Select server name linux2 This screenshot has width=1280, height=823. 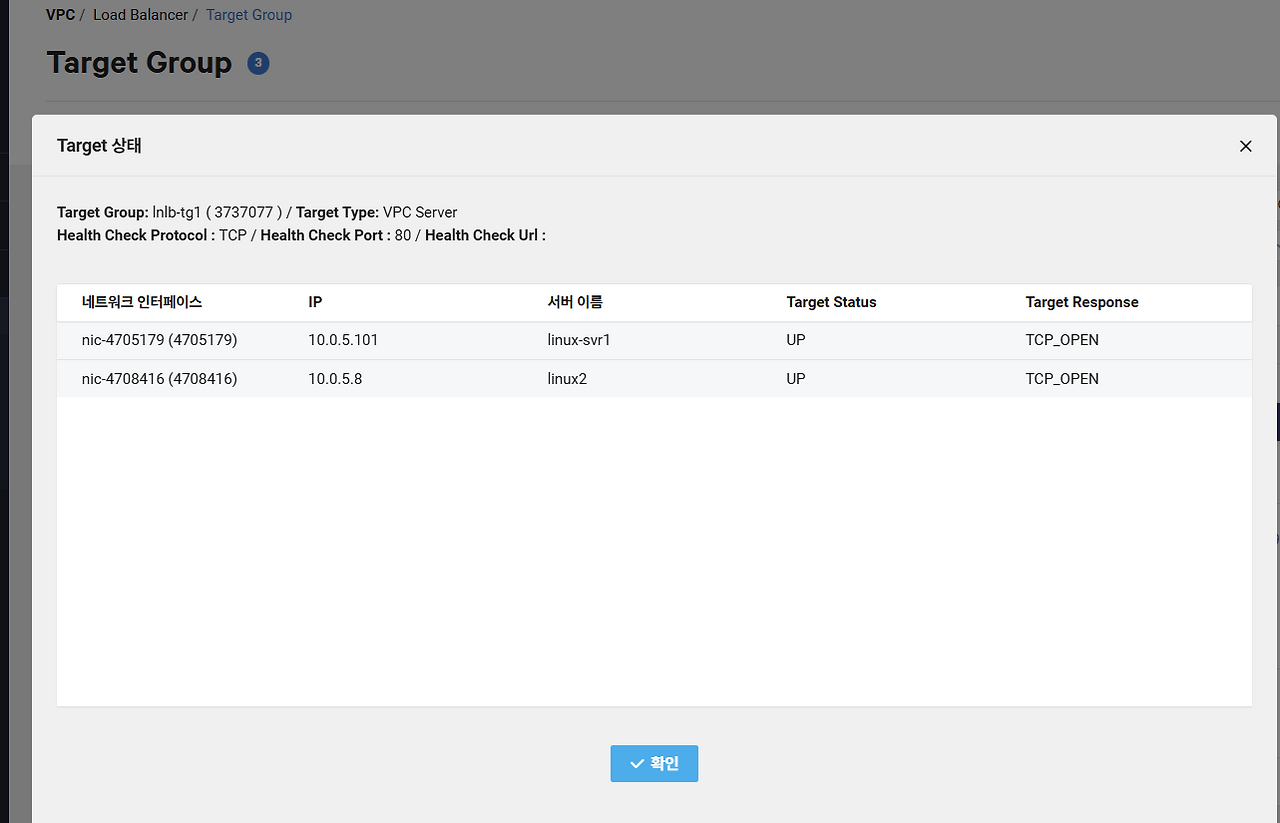(x=567, y=379)
